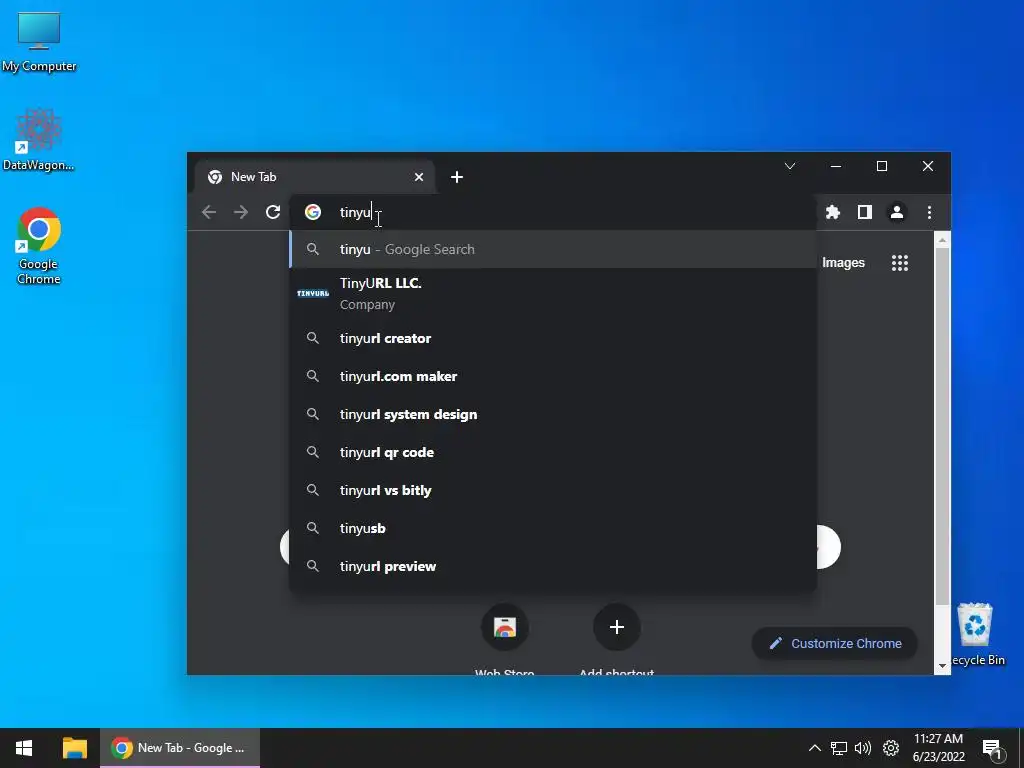Open the Extensions puzzle icon
The image size is (1024, 768).
click(x=833, y=212)
